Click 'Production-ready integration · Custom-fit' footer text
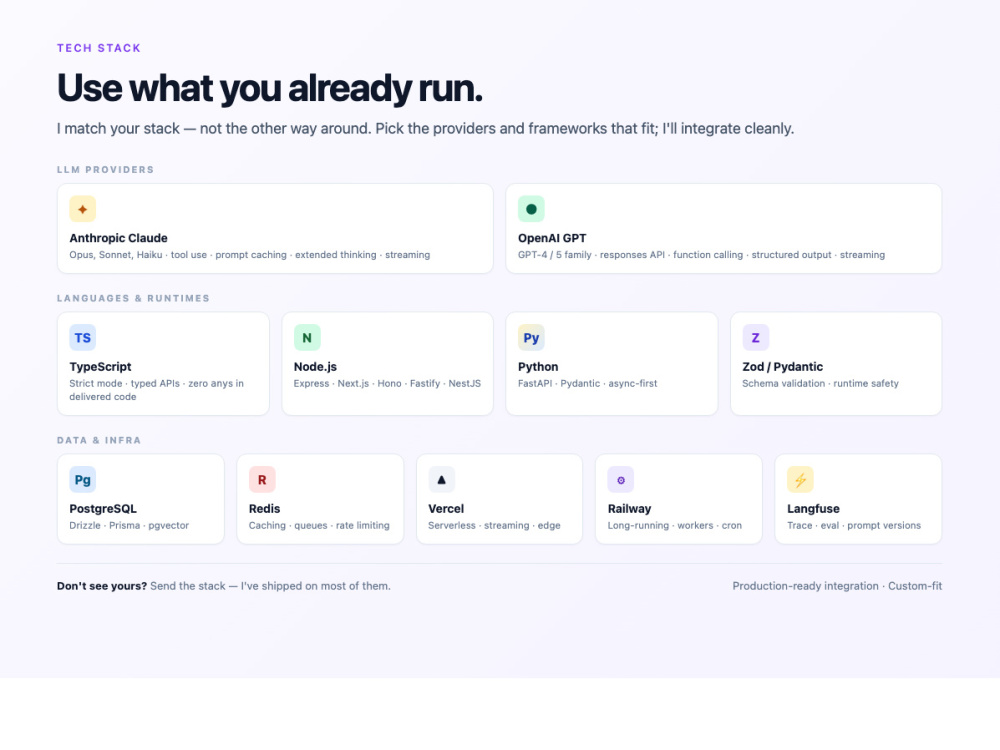1000x750 pixels. tap(837, 586)
